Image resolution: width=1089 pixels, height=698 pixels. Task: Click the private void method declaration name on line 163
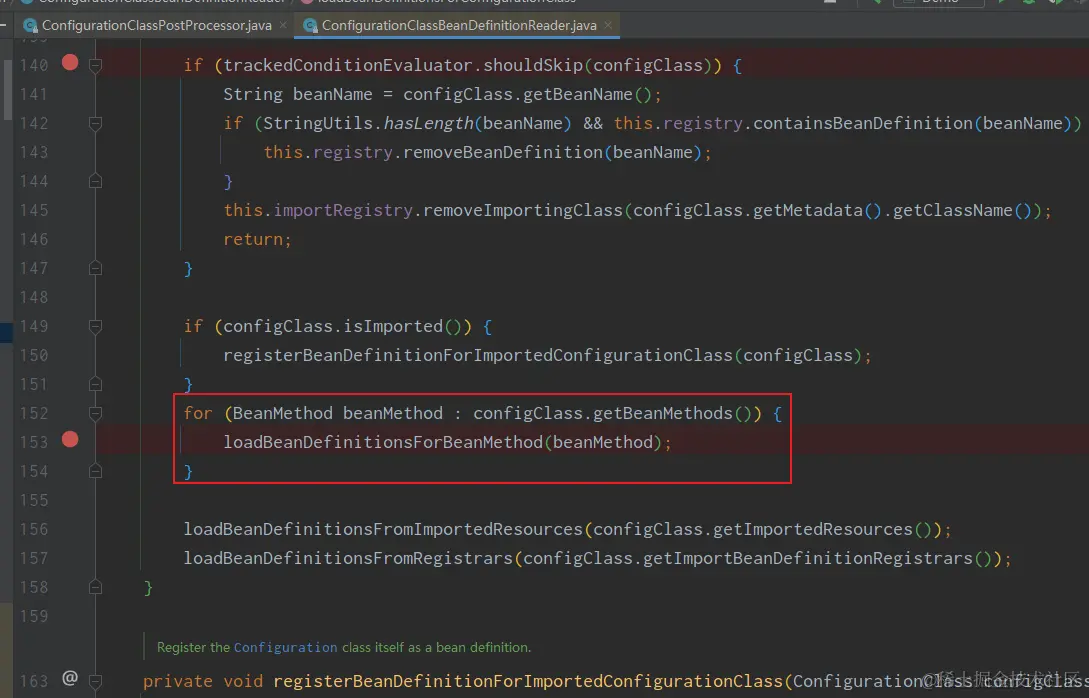pos(528,681)
